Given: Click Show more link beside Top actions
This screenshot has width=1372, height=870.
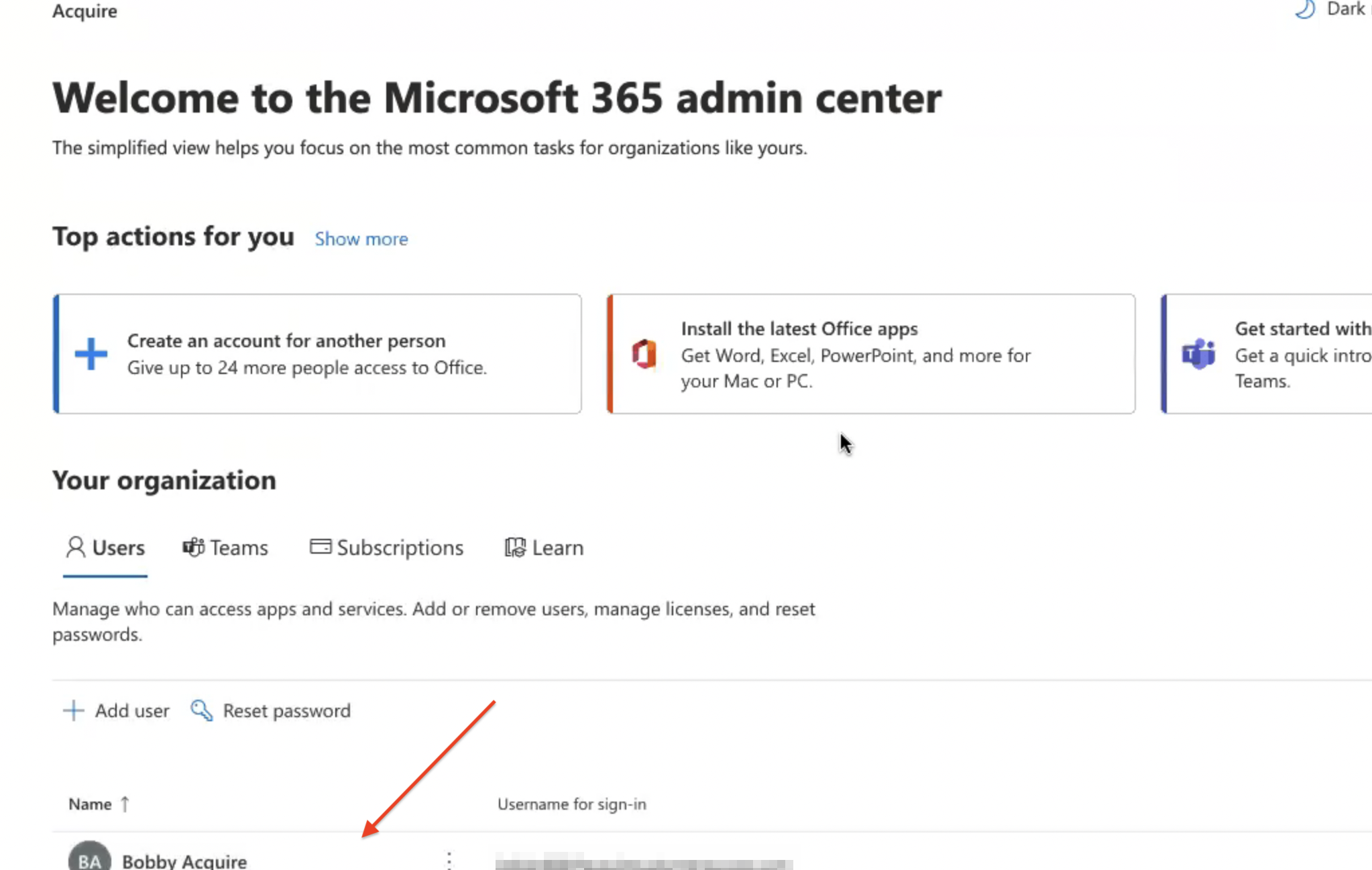Looking at the screenshot, I should point(361,239).
